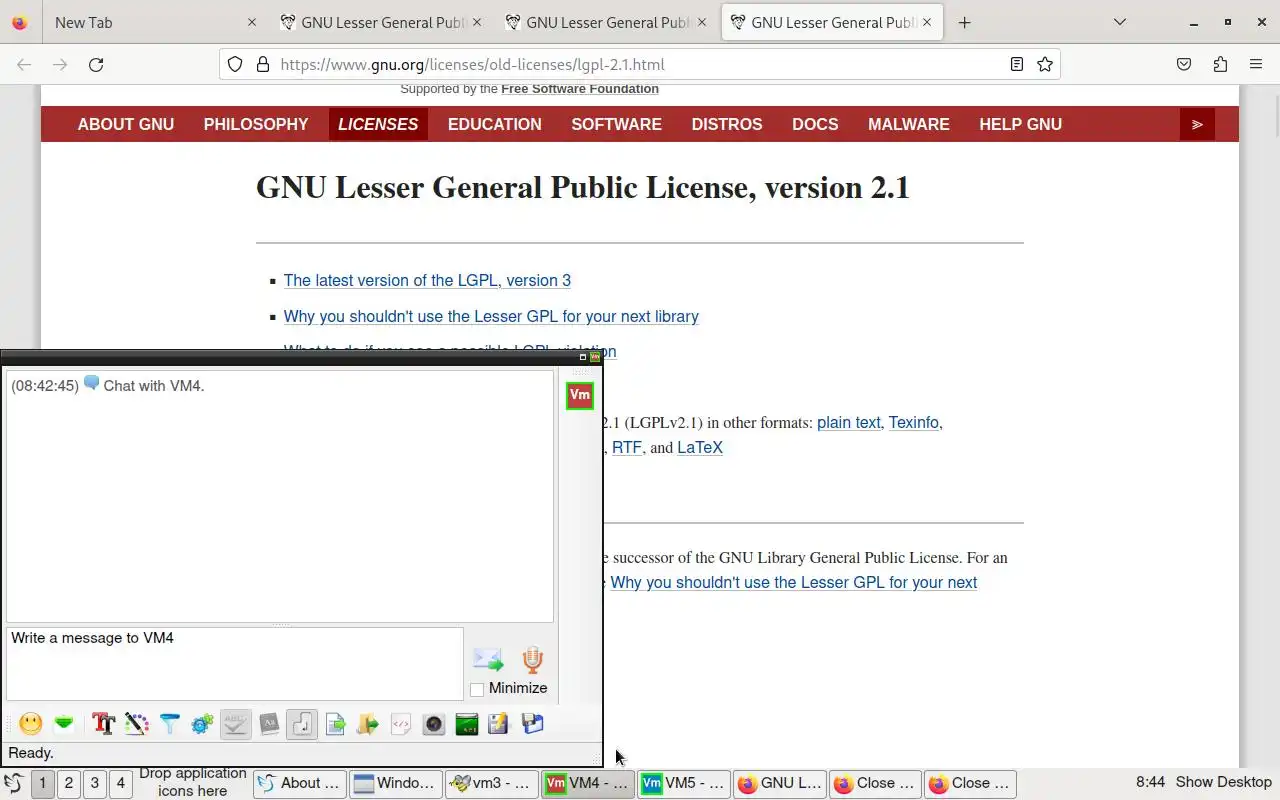Open the RTF format link
The width and height of the screenshot is (1280, 800).
[627, 448]
